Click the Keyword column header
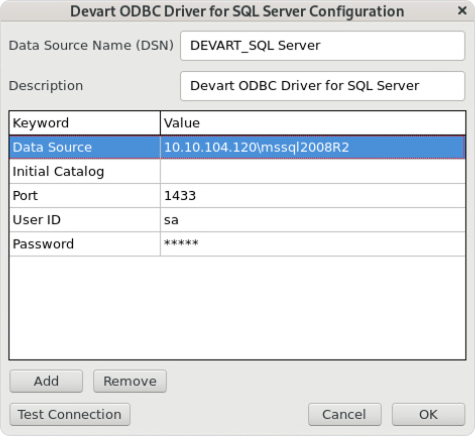 85,123
